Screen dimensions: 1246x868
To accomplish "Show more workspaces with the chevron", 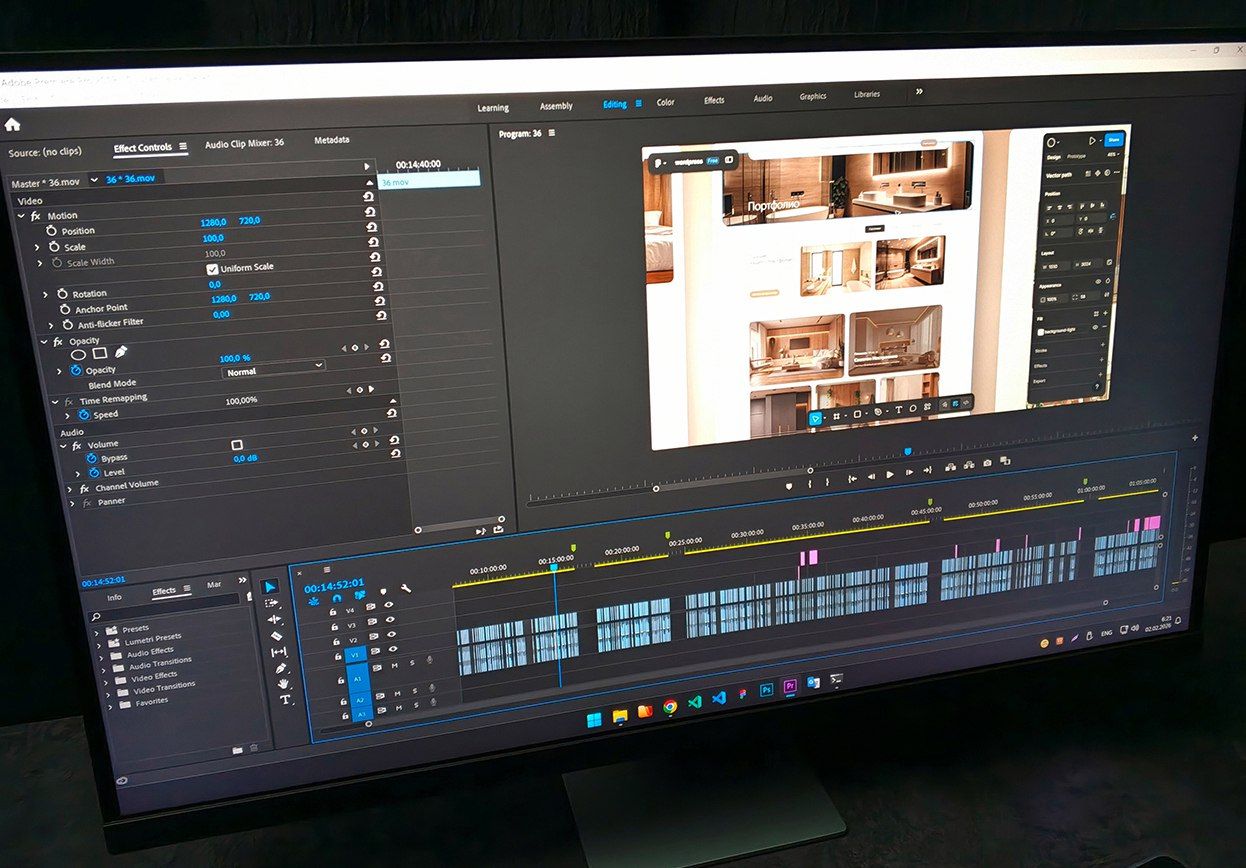I will tap(919, 92).
